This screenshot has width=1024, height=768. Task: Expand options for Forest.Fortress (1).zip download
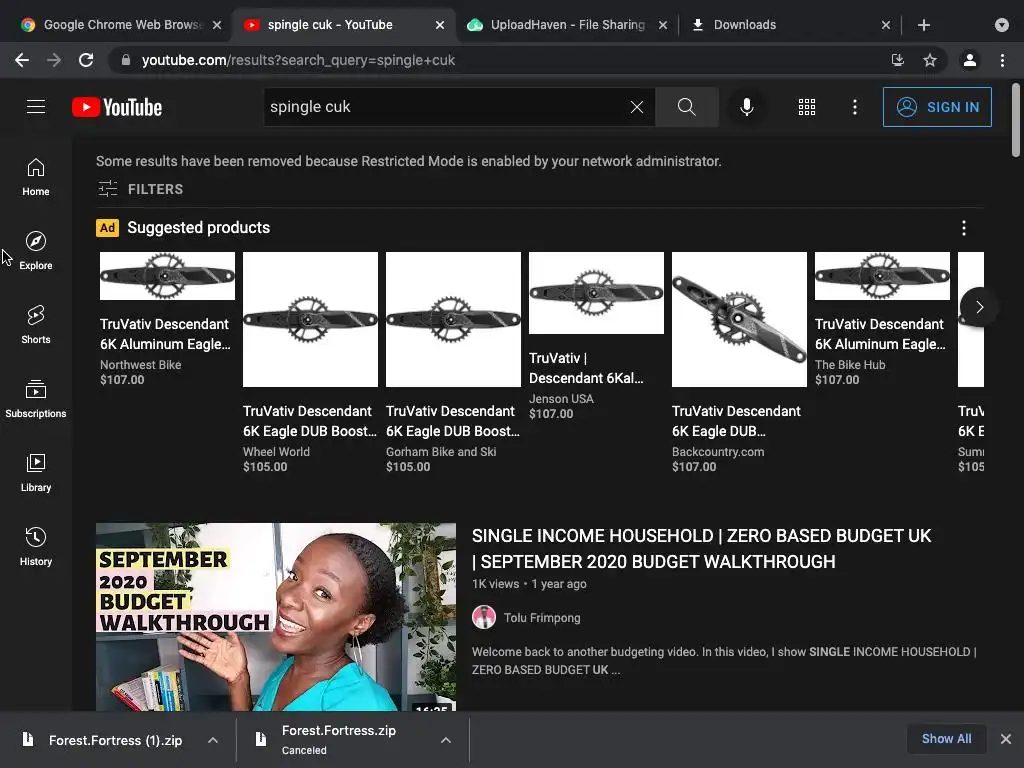(213, 740)
